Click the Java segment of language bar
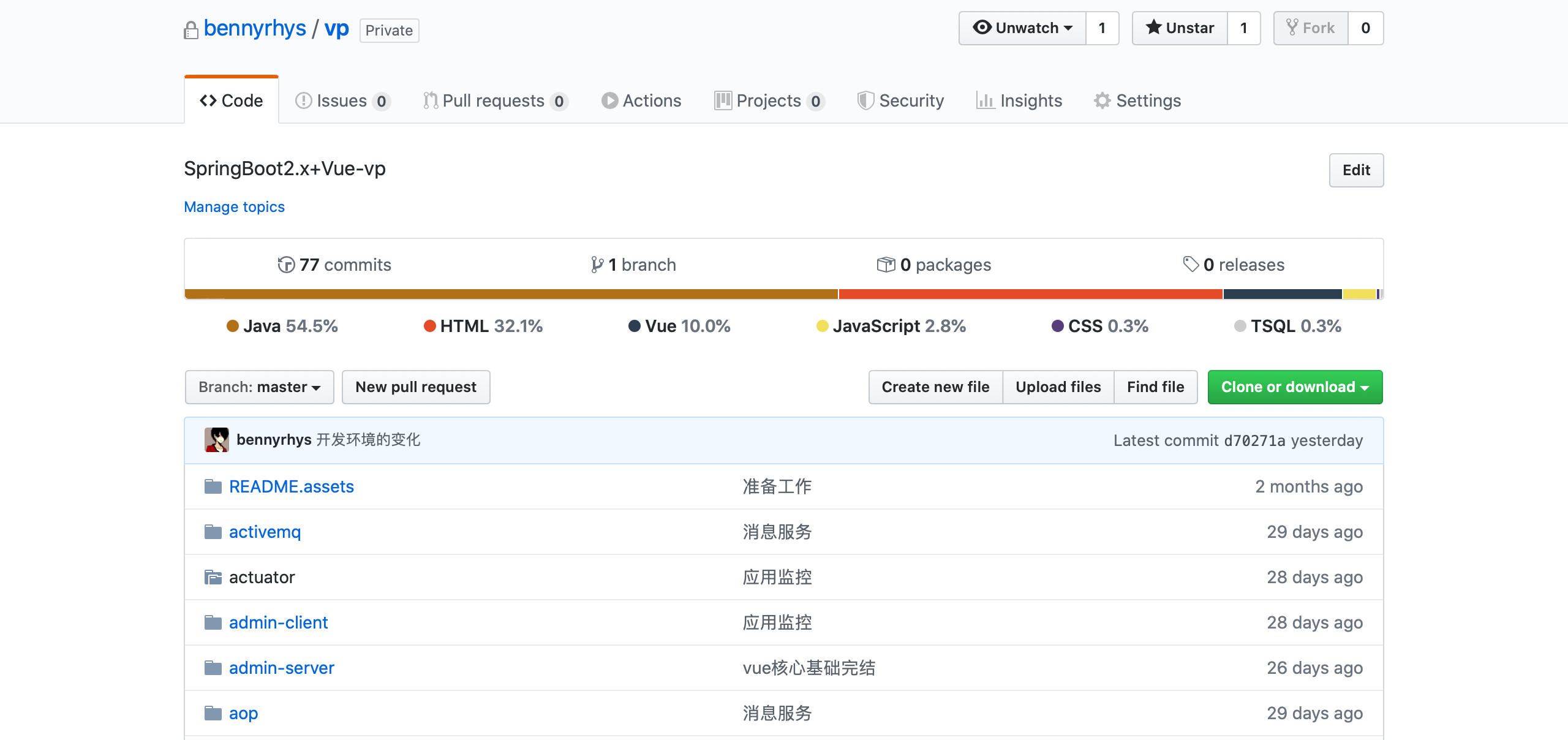Image resolution: width=1568 pixels, height=740 pixels. click(x=511, y=294)
